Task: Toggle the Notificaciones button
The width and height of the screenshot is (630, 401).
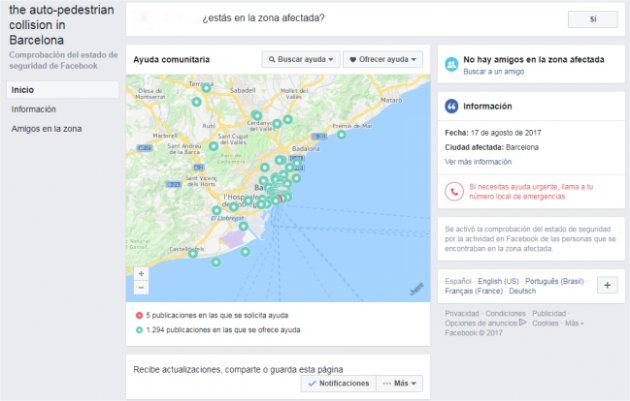Action: [x=338, y=383]
